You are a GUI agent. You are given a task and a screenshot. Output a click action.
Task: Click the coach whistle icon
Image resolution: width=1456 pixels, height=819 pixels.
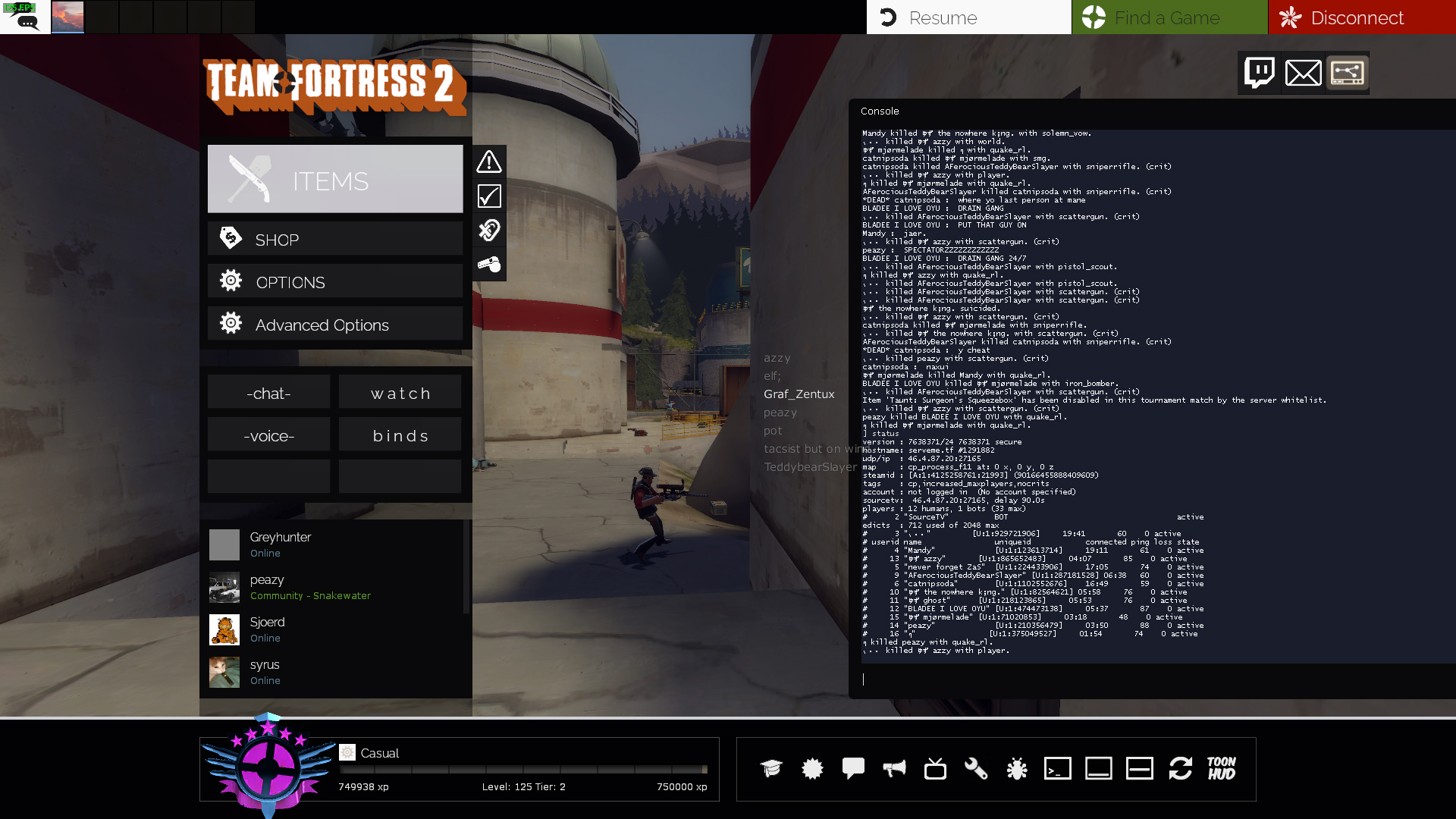point(489,265)
